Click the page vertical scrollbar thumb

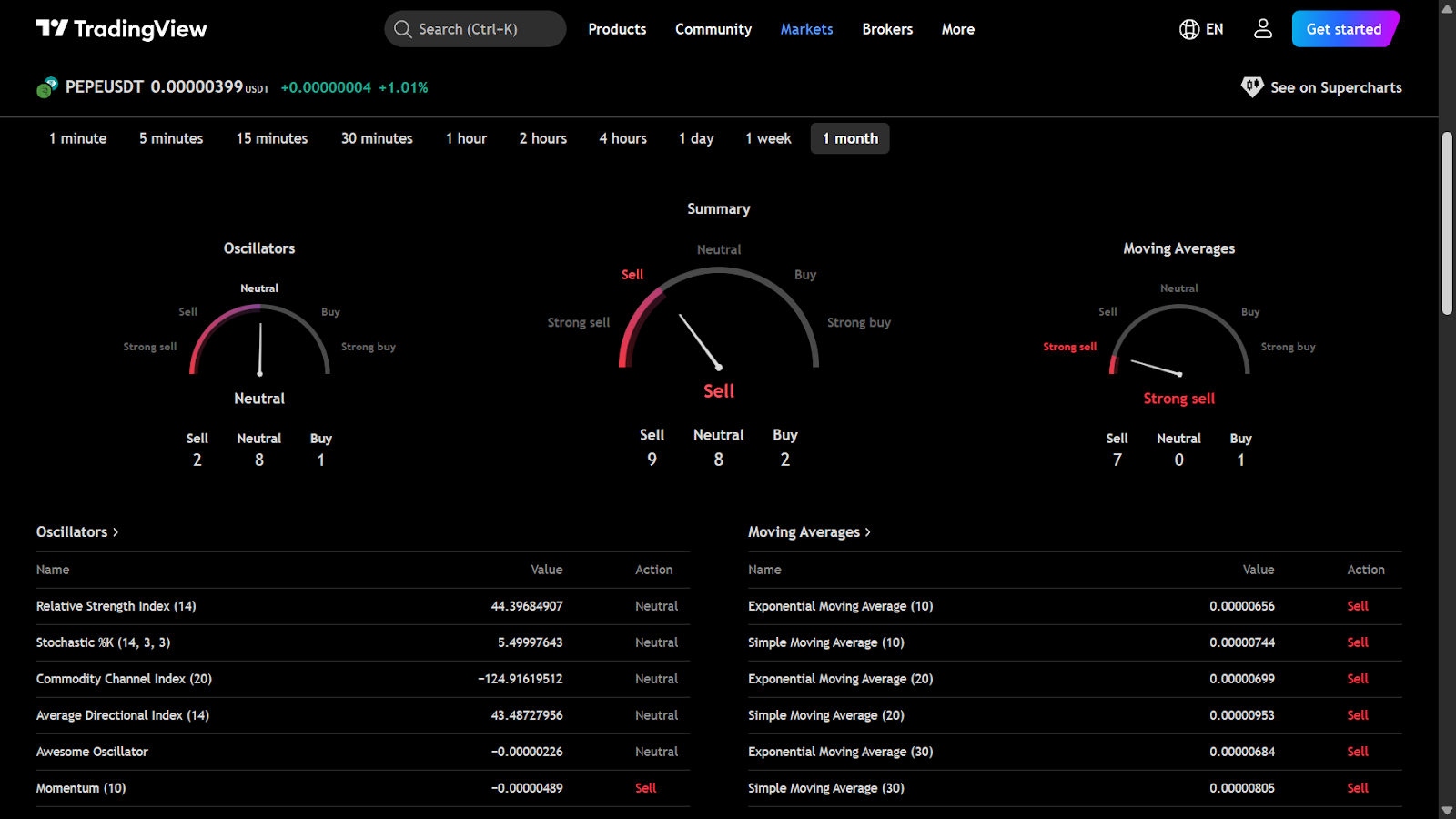pyautogui.click(x=1447, y=223)
